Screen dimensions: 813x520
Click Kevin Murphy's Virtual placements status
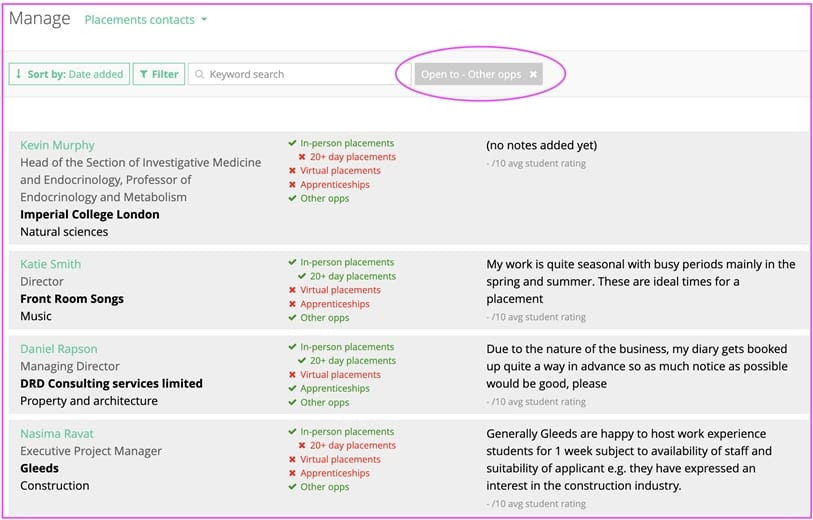(334, 171)
